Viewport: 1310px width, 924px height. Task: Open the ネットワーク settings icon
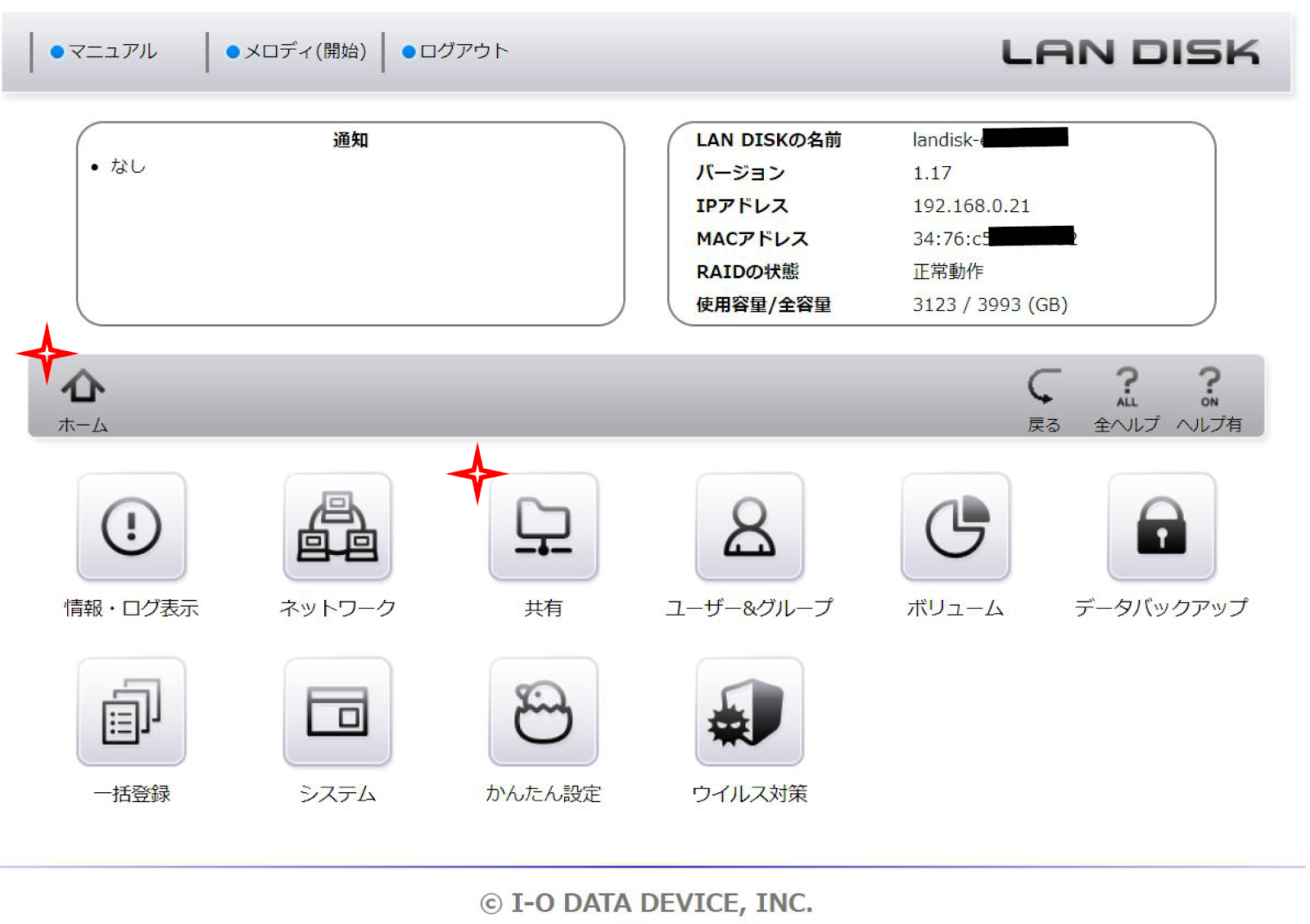point(337,527)
